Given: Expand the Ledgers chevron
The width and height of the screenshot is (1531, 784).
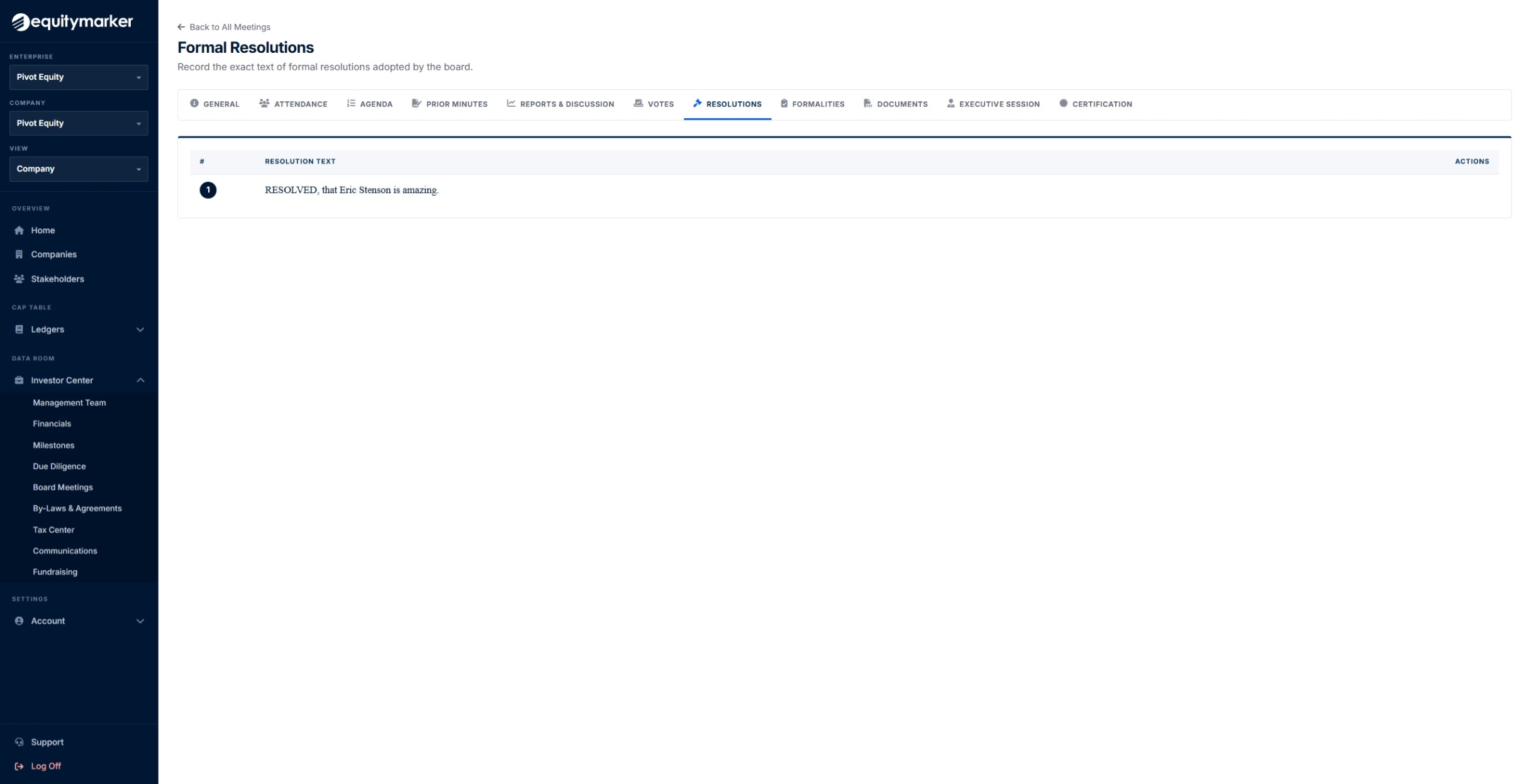Looking at the screenshot, I should point(140,329).
